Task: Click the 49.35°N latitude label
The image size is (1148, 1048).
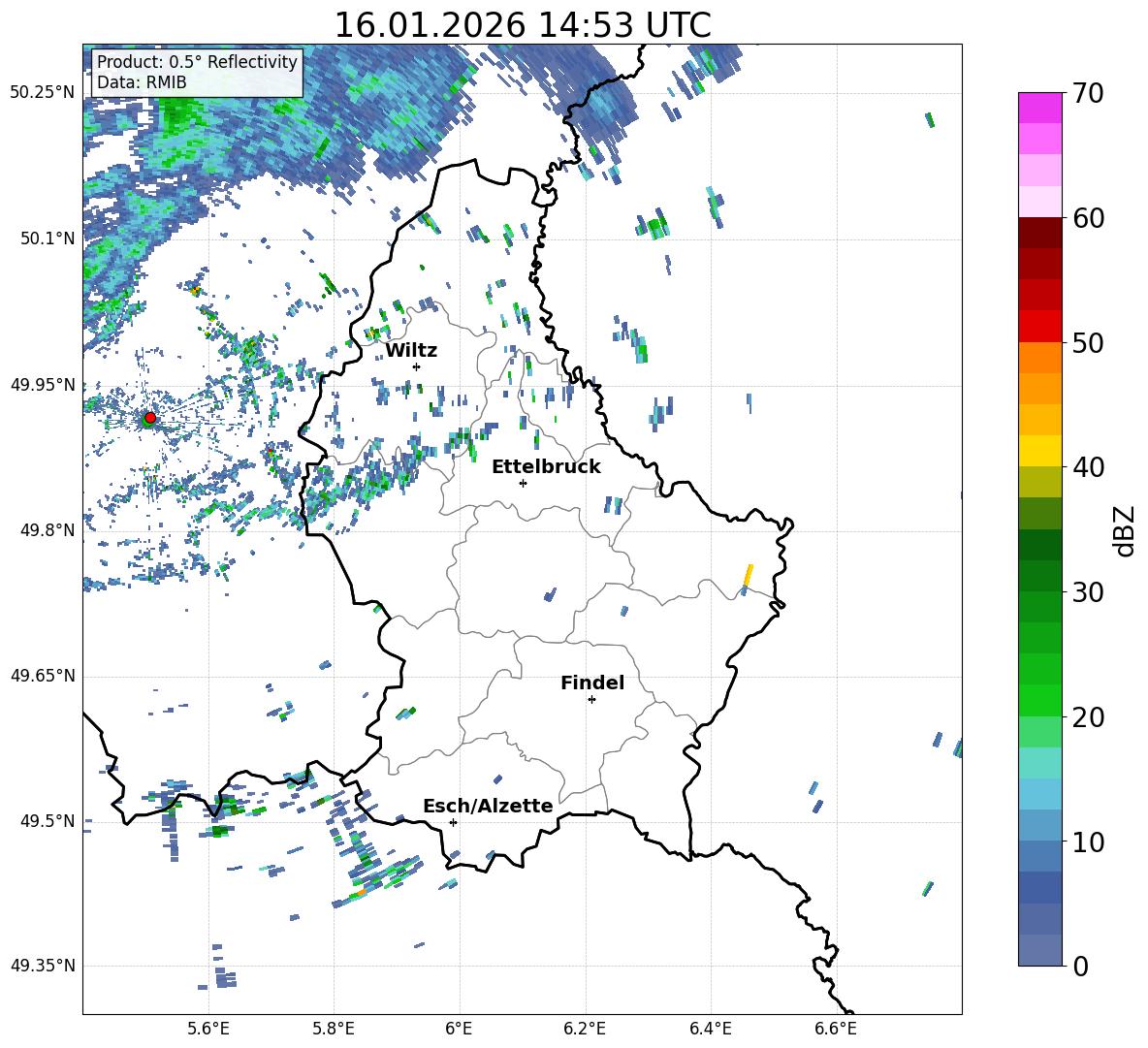Action: 43,966
